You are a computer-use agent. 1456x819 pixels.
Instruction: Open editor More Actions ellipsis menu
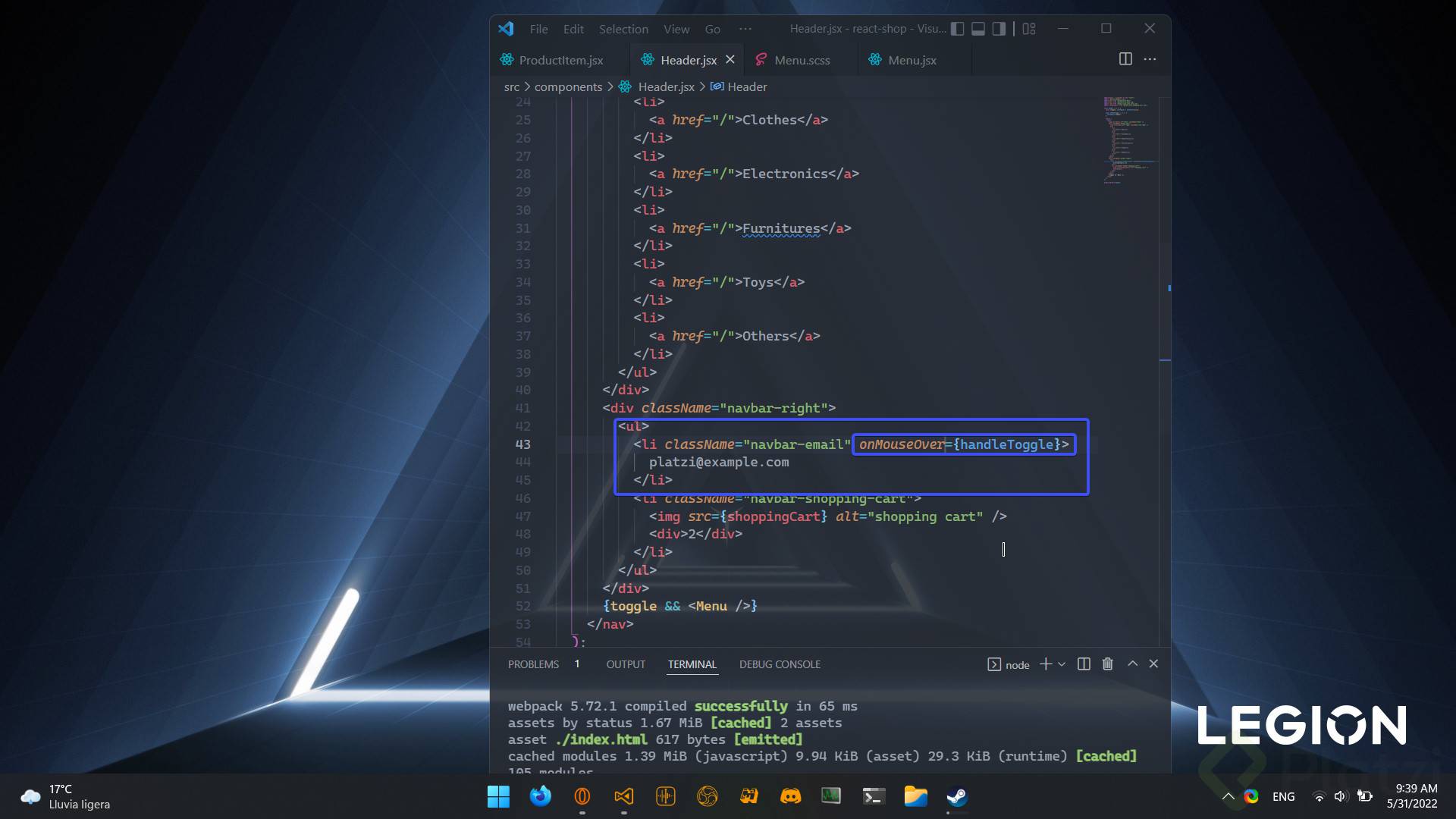pos(1150,59)
